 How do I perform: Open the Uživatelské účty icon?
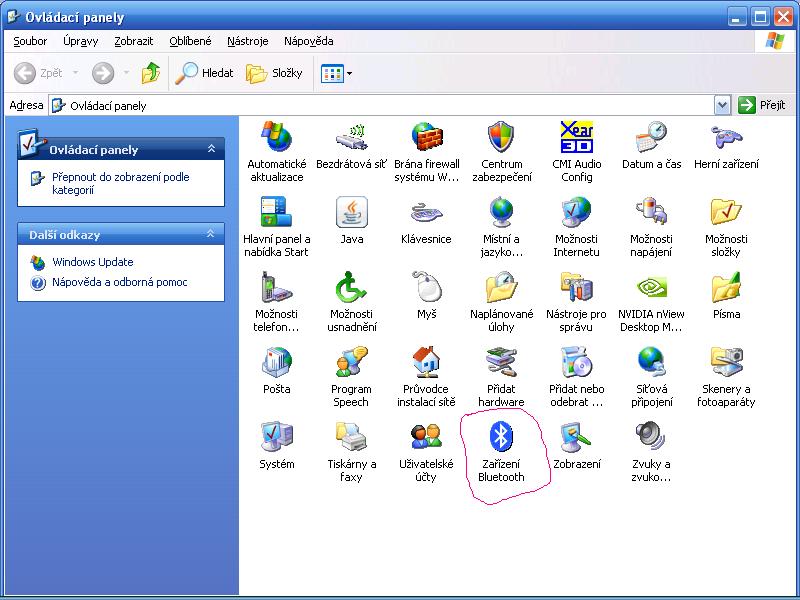point(427,437)
